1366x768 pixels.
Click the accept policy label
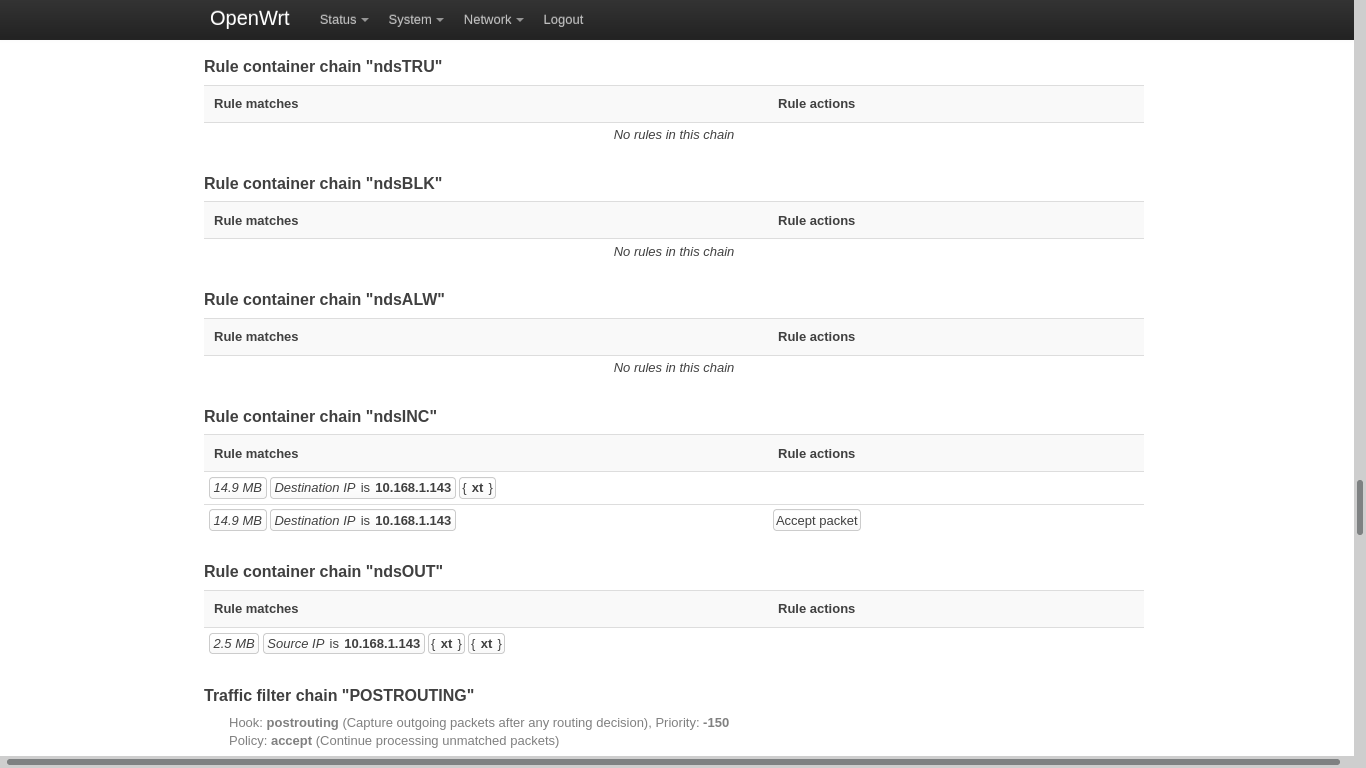pos(291,740)
